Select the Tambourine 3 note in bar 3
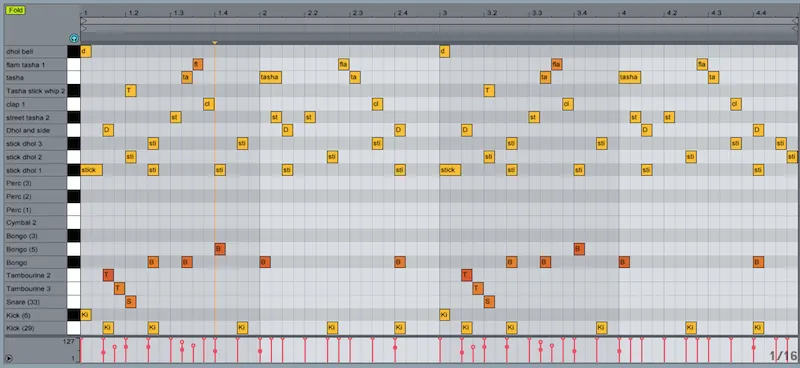This screenshot has width=800, height=368. (x=478, y=289)
